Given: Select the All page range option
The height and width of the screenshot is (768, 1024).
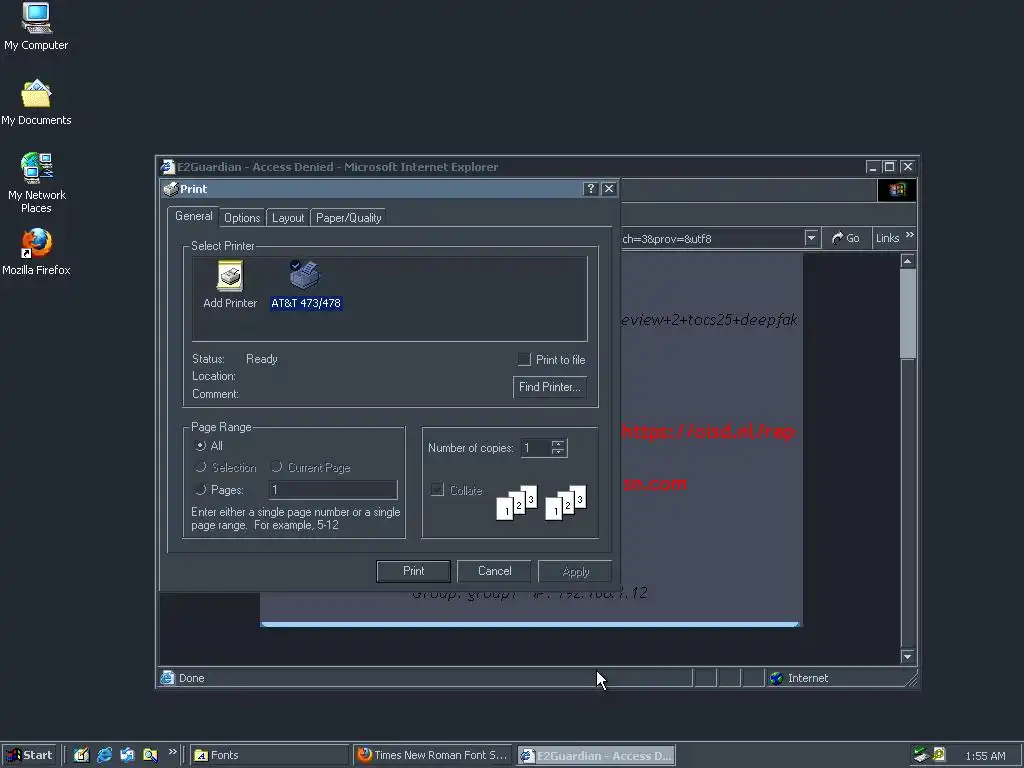Looking at the screenshot, I should pos(200,445).
